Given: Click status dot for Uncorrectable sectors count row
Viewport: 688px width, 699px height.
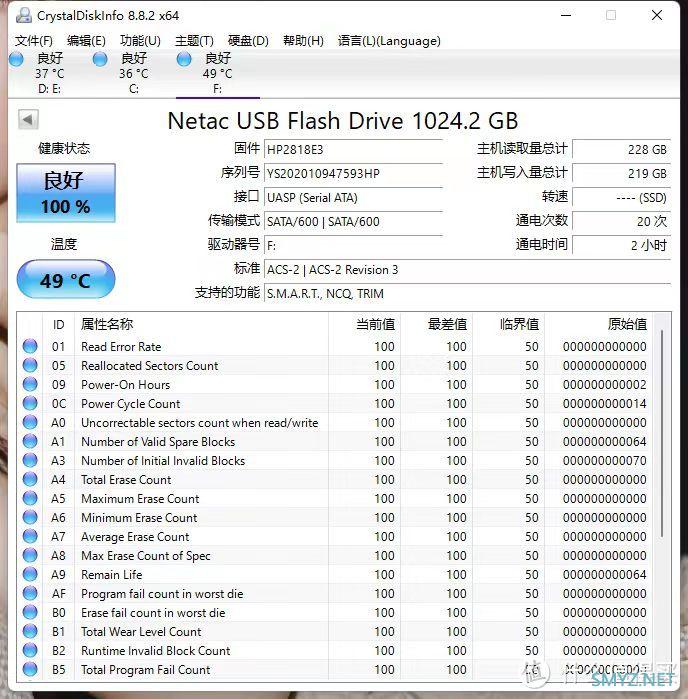Looking at the screenshot, I should 30,422.
